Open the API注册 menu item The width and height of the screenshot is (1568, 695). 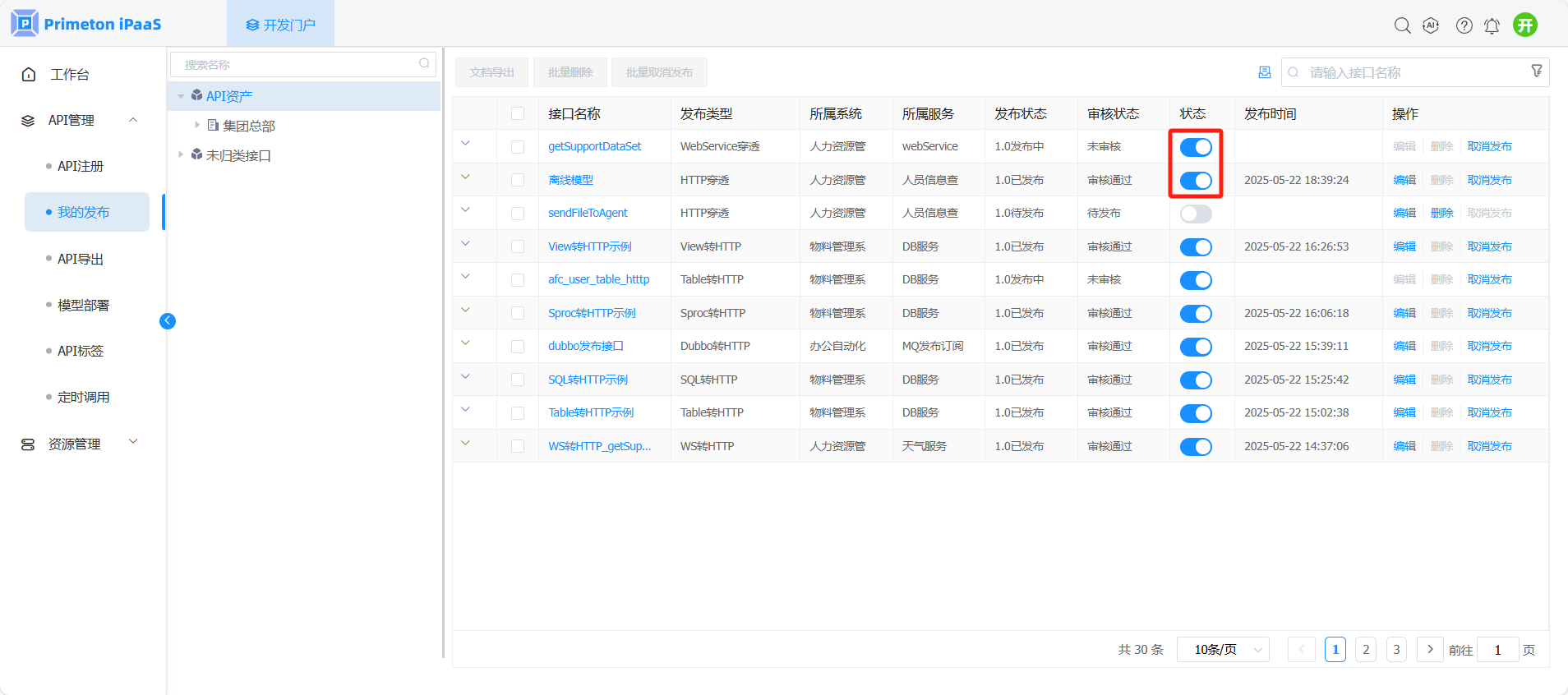(x=81, y=166)
